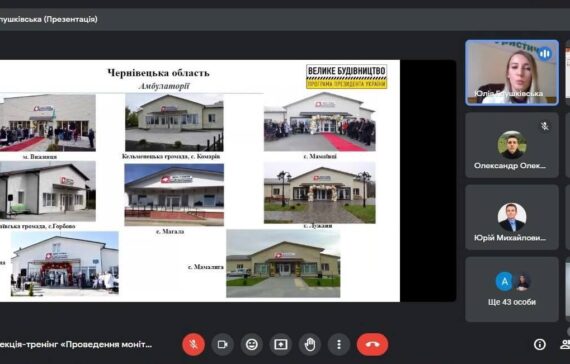Click the ambulatory photo beside 'с. Мамалига'
Screen dimensions: 570x364
click(x=283, y=264)
